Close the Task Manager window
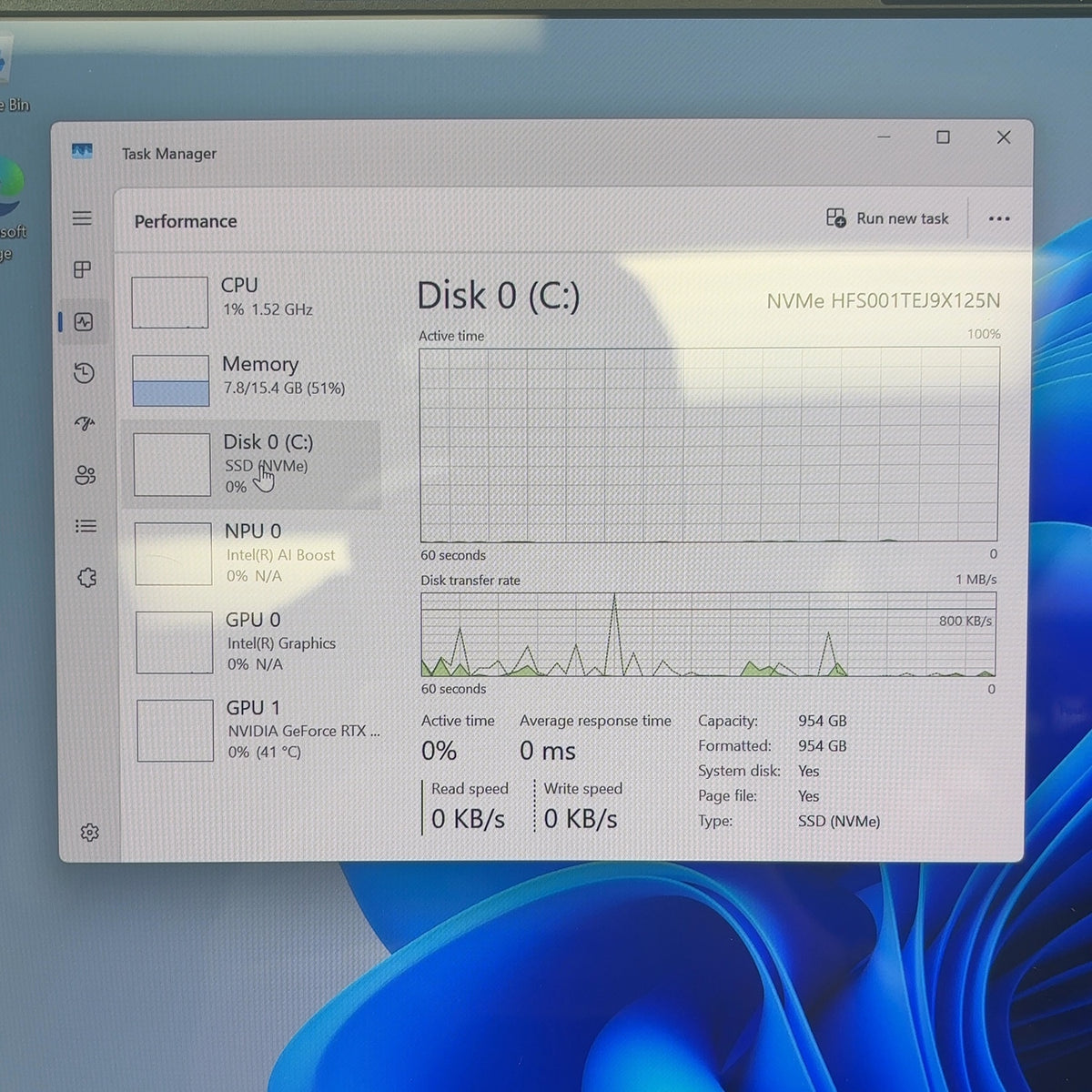Viewport: 1092px width, 1092px height. tap(1004, 137)
